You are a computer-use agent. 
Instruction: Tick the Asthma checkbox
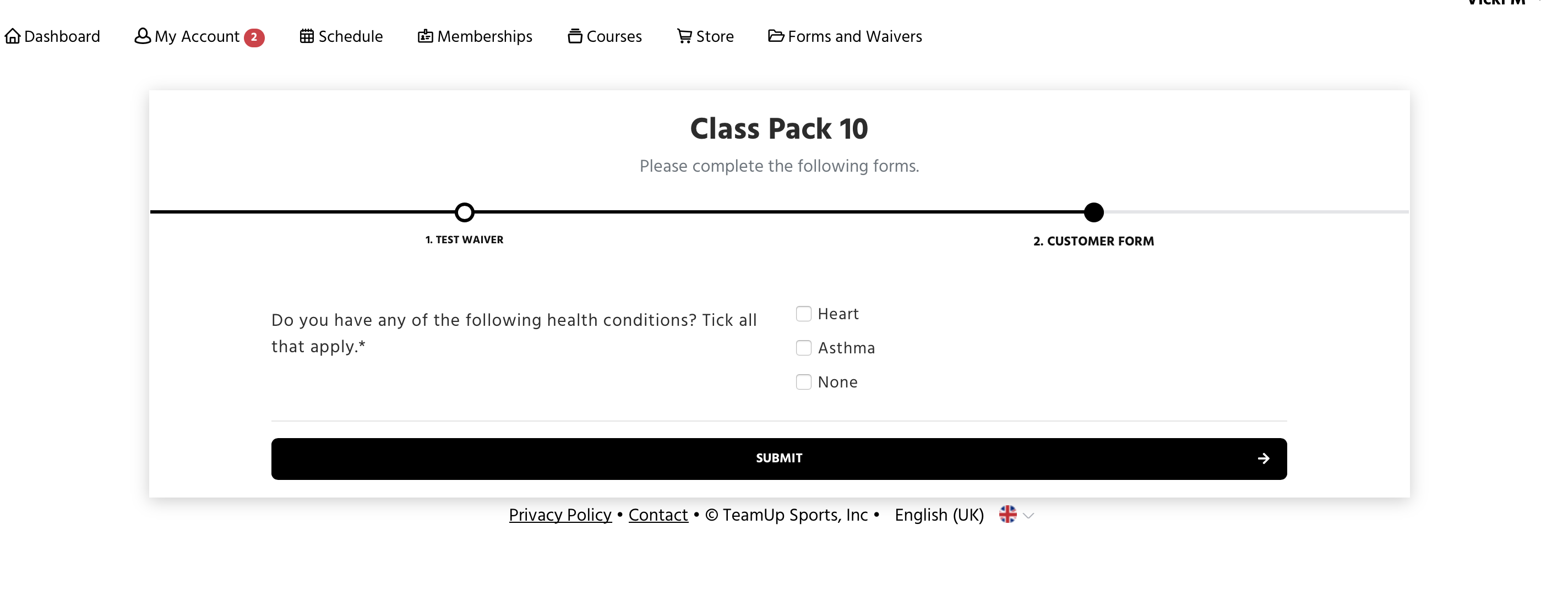(803, 348)
